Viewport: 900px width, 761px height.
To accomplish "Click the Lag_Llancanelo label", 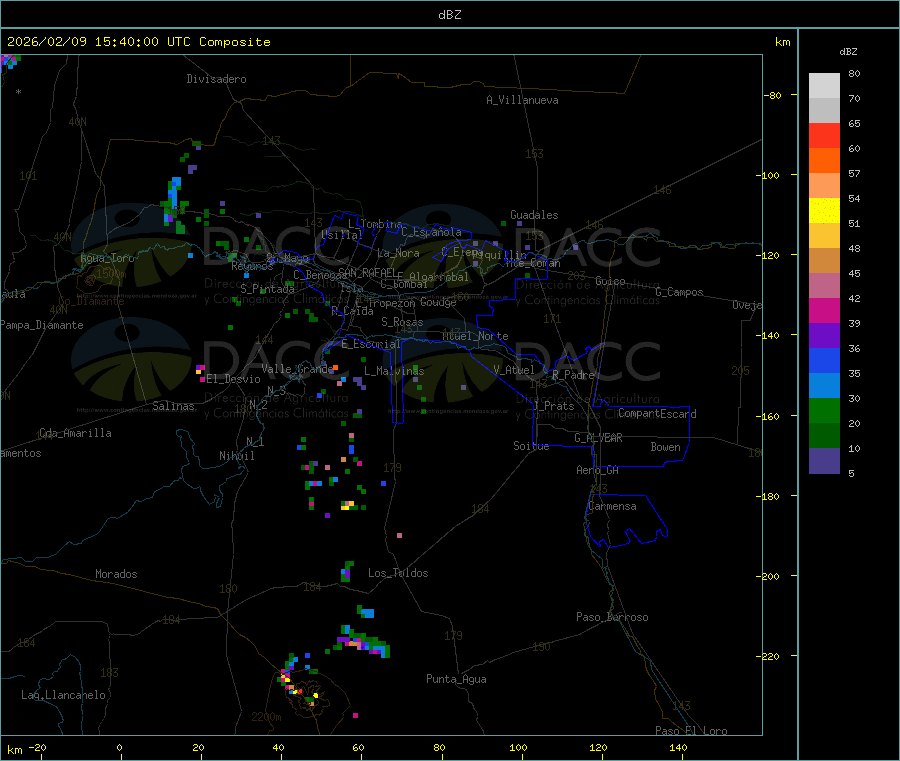I will click(64, 694).
